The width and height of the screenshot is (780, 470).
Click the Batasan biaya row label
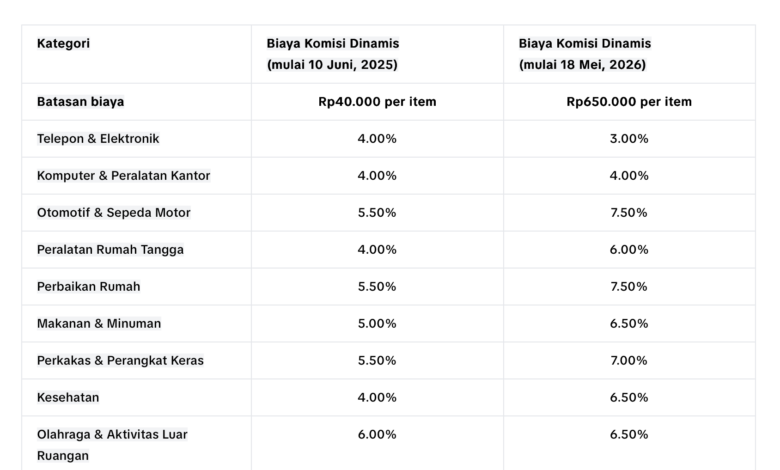81,101
